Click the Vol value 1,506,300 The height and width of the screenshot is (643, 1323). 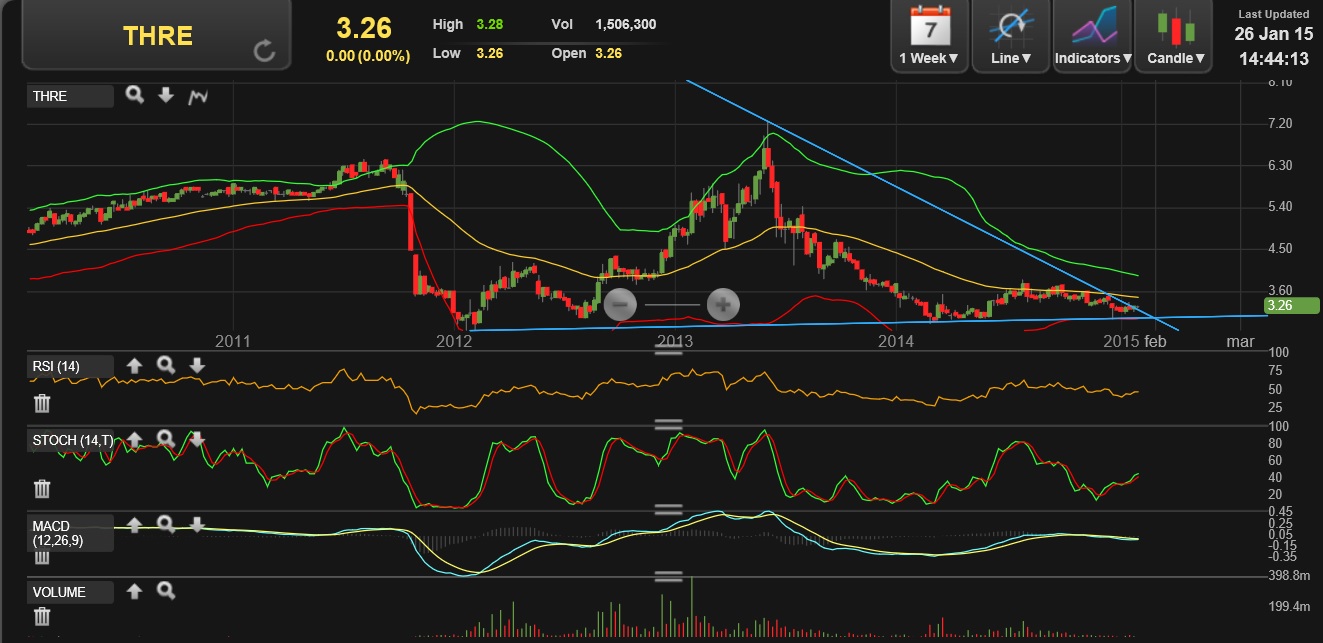point(626,24)
